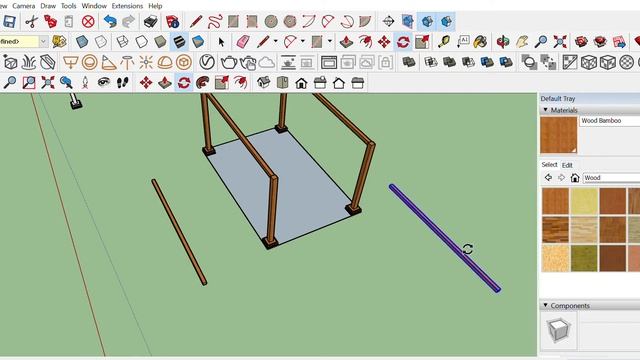Click the V-Ray Render teapot icon
This screenshot has width=640, height=360.
click(x=229, y=62)
